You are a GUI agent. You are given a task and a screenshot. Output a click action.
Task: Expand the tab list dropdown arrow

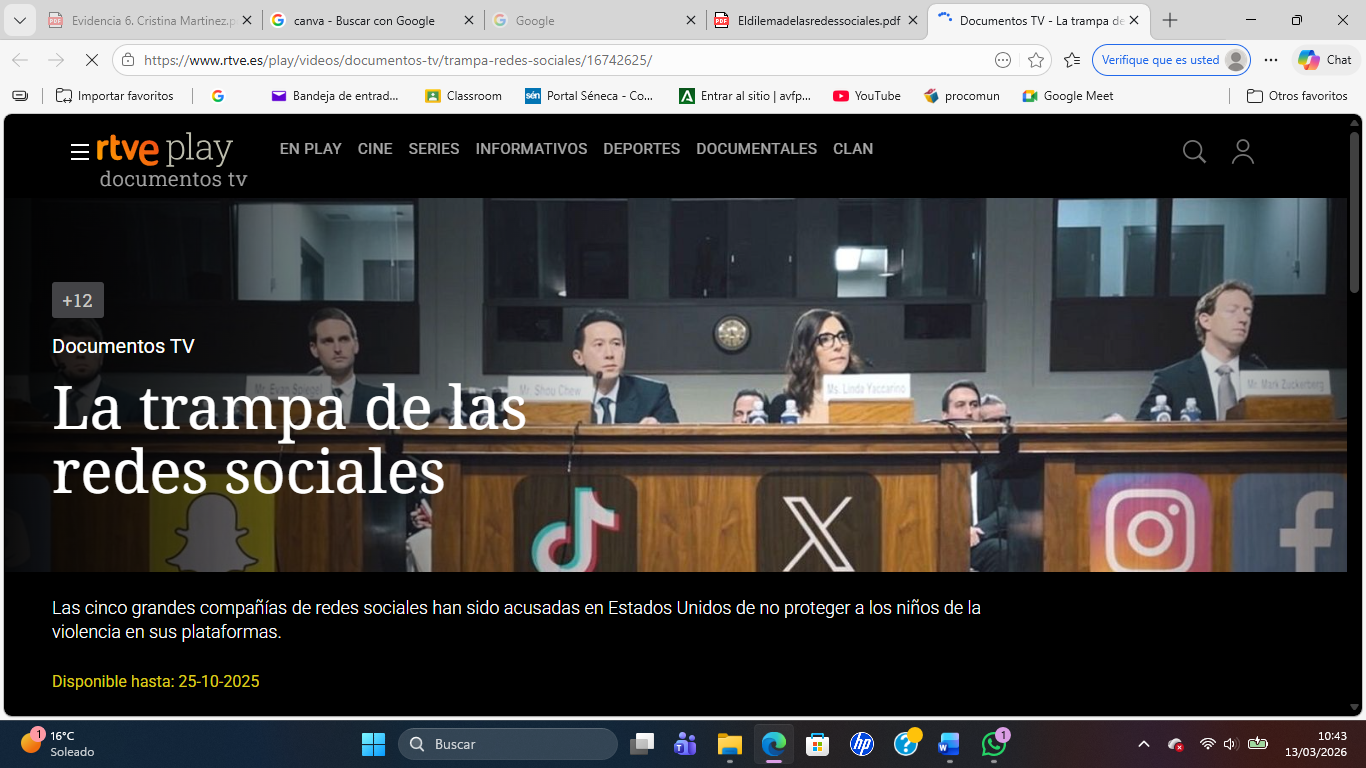point(20,21)
